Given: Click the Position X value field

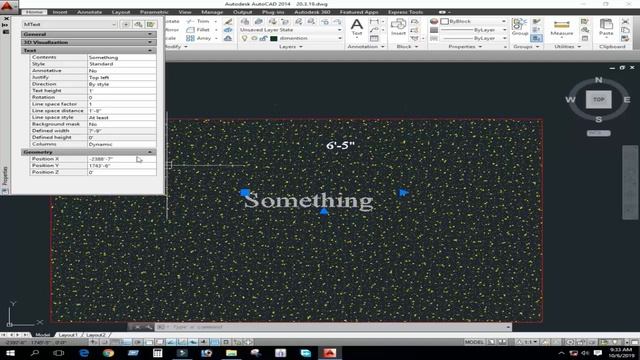Looking at the screenshot, I should point(122,159).
